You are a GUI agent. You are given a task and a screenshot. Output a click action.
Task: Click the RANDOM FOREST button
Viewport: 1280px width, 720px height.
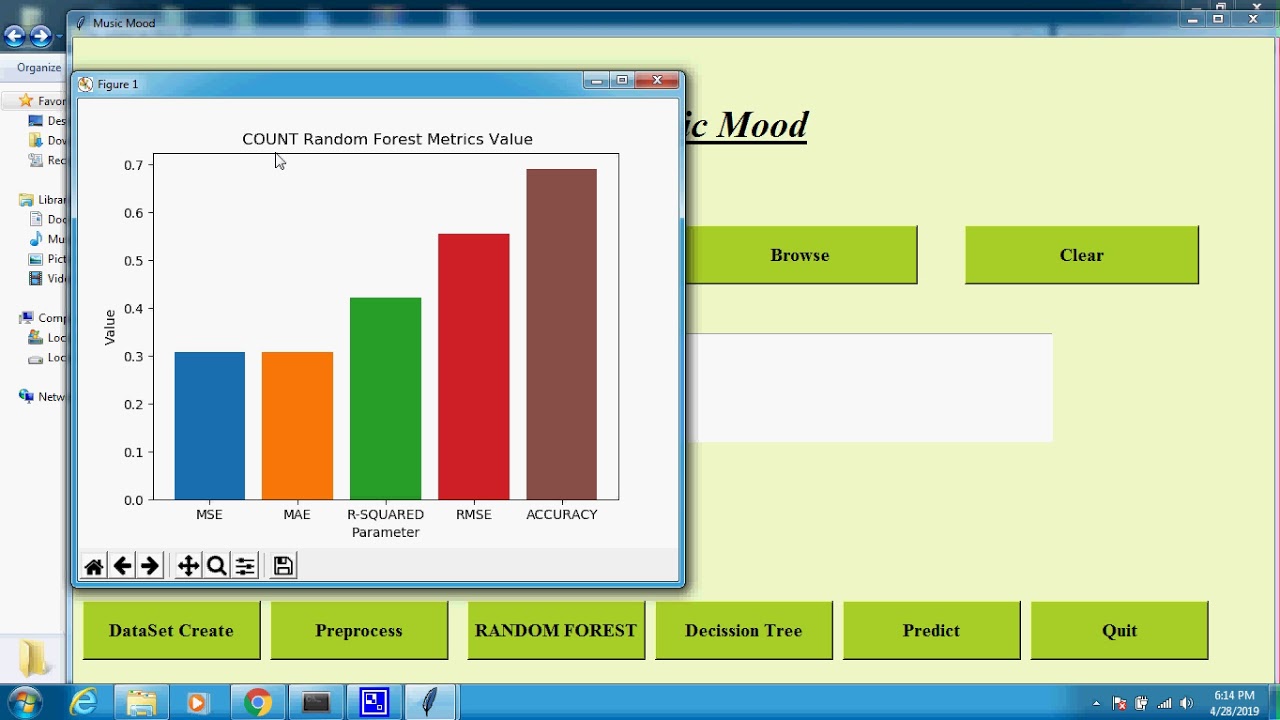(556, 631)
